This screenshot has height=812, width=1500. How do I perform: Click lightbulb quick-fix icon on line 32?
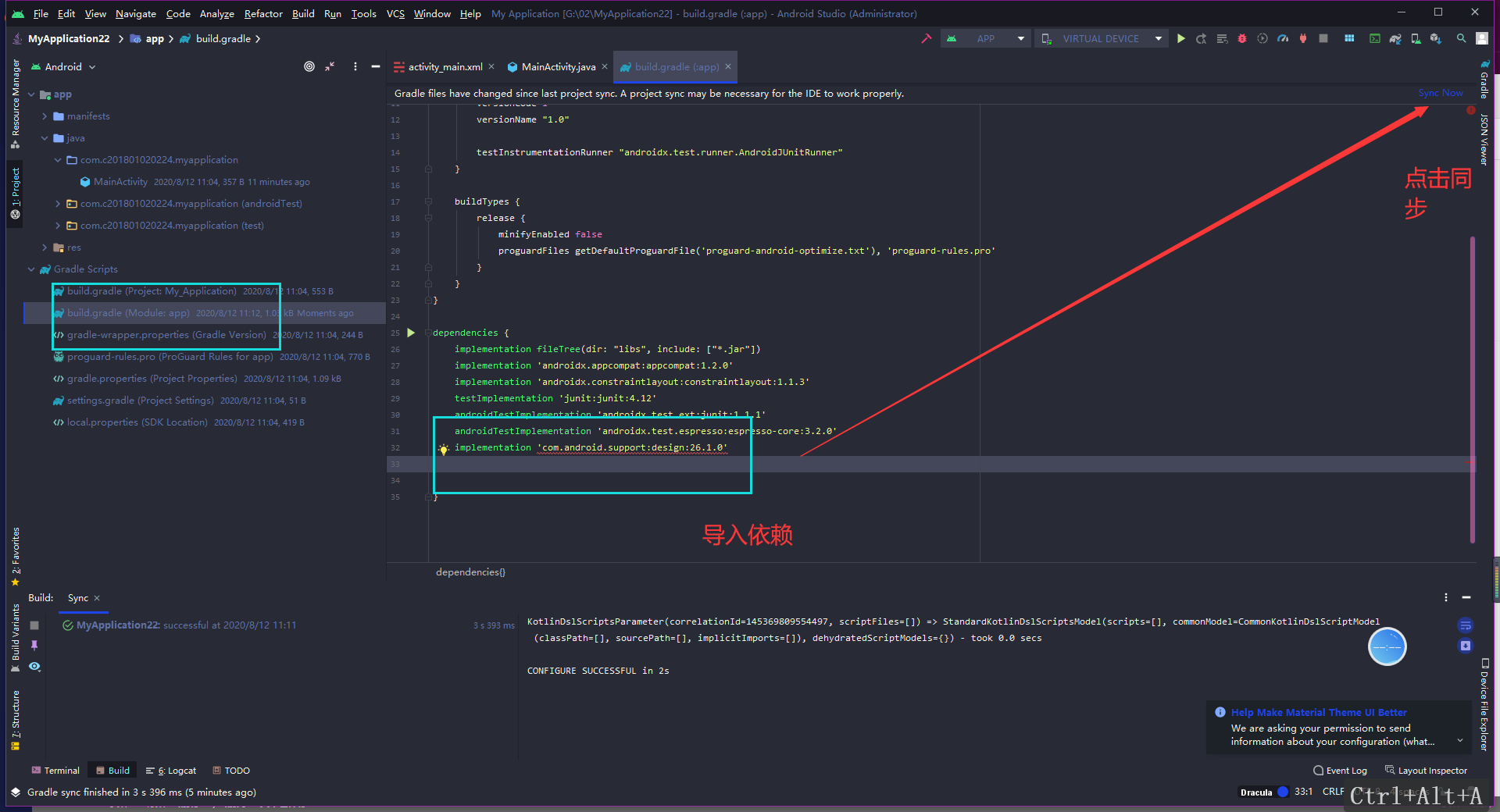444,449
